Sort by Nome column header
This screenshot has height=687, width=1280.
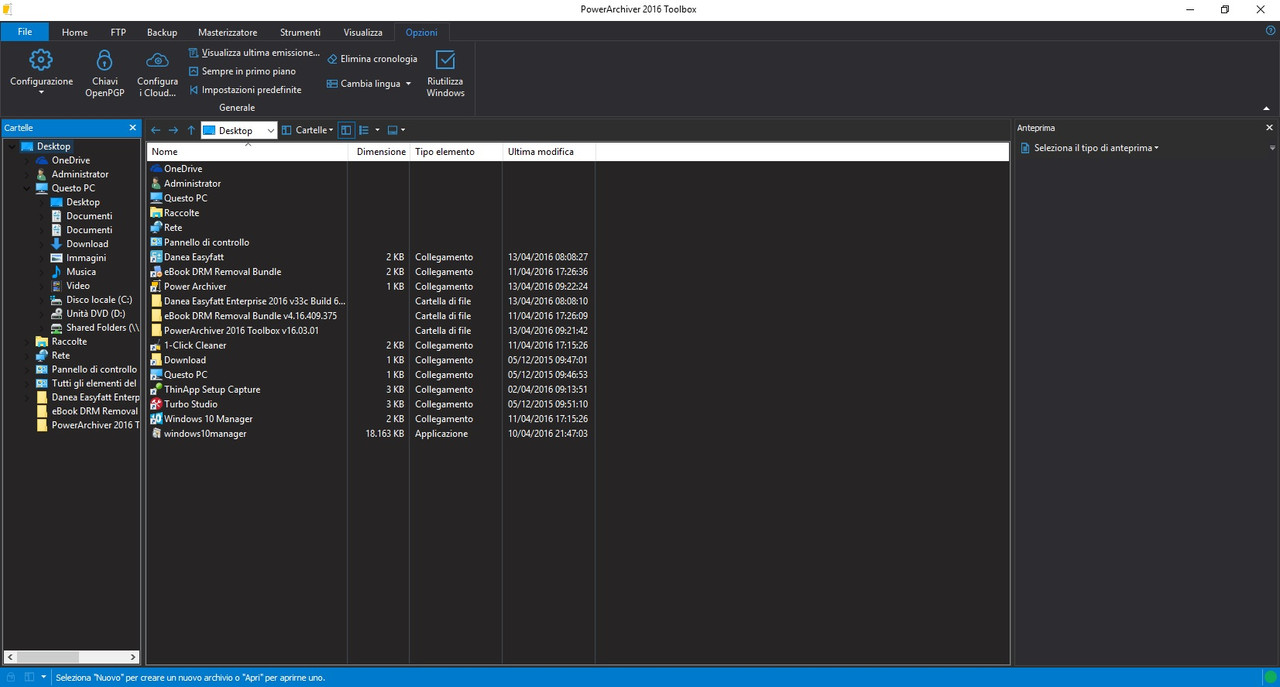[248, 152]
